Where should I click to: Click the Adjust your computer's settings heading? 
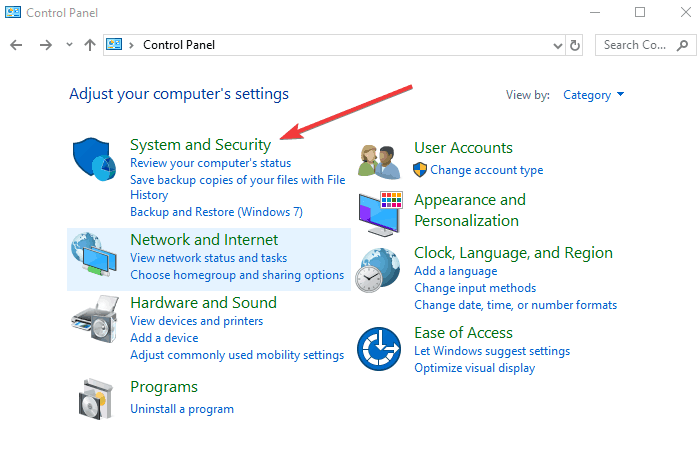coord(179,94)
